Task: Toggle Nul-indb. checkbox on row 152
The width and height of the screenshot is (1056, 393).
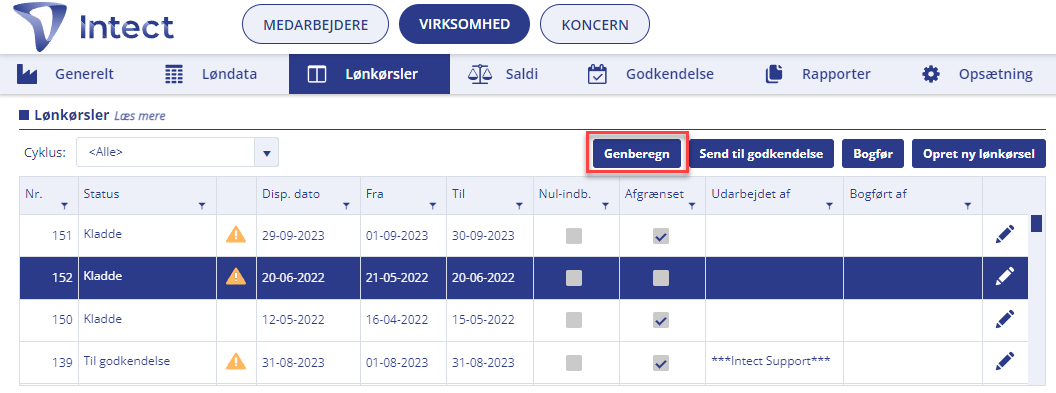Action: pos(574,278)
